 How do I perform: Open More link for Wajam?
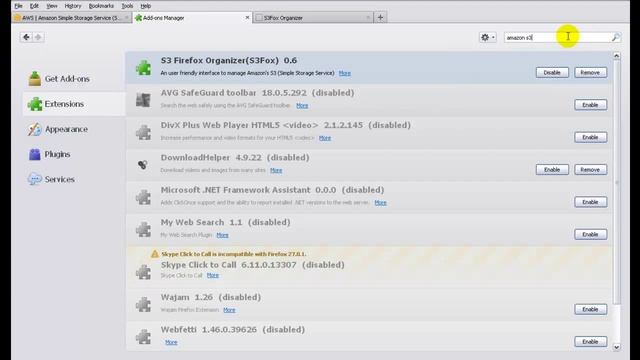[229, 310]
